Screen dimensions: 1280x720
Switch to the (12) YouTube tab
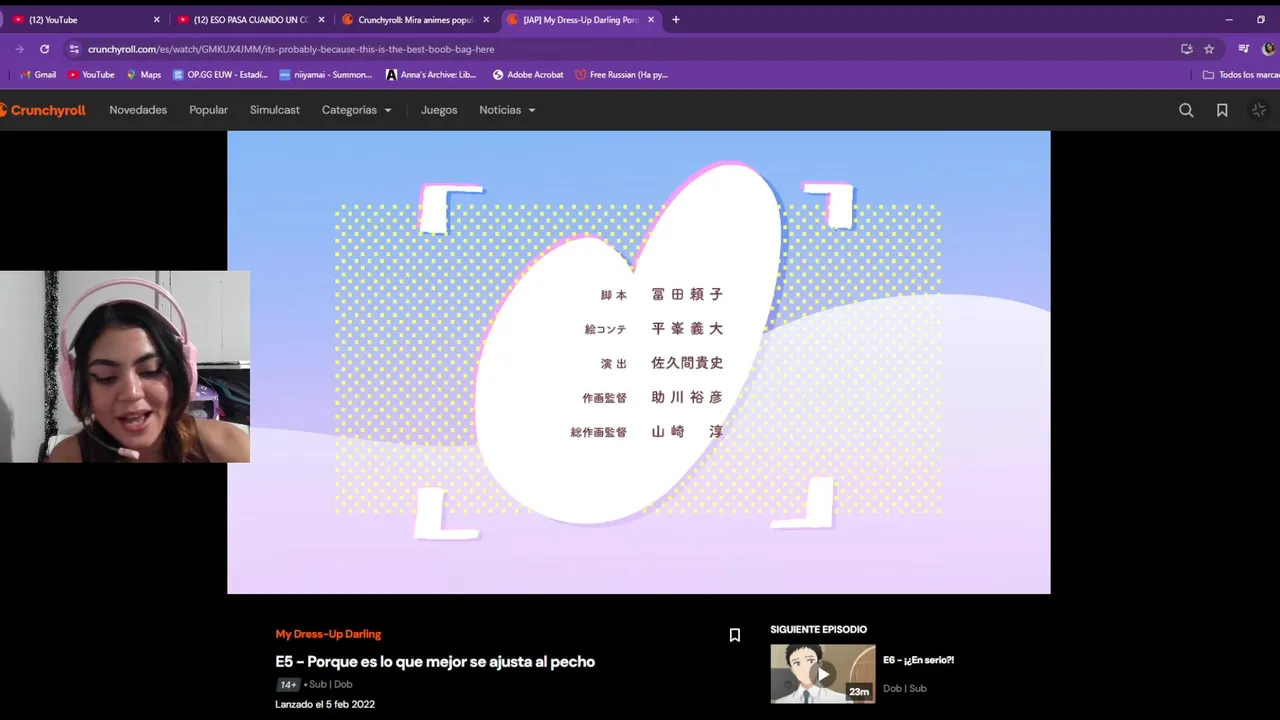pyautogui.click(x=82, y=20)
